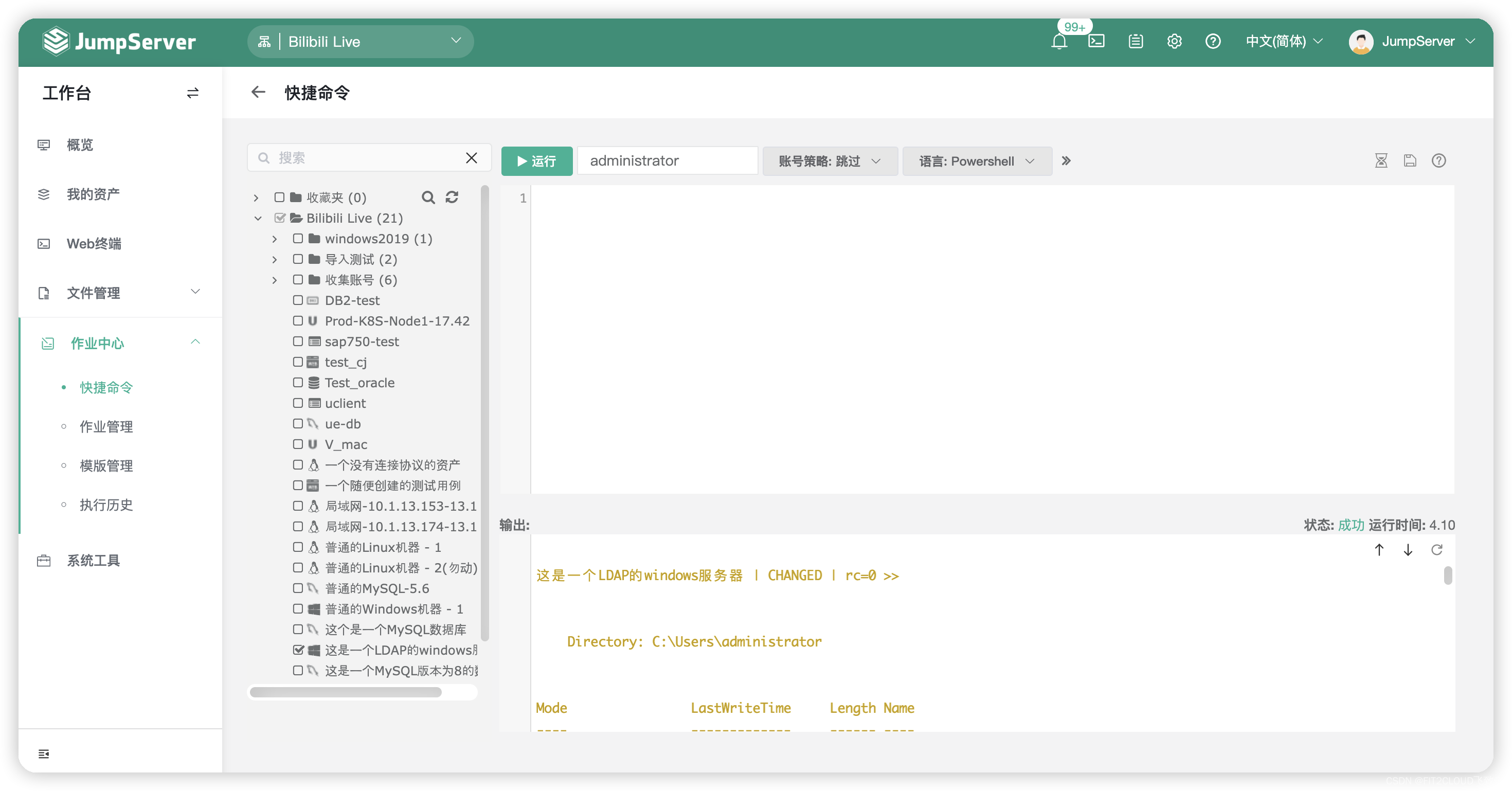1512x791 pixels.
Task: Click the save icon above the editor
Action: (x=1410, y=161)
